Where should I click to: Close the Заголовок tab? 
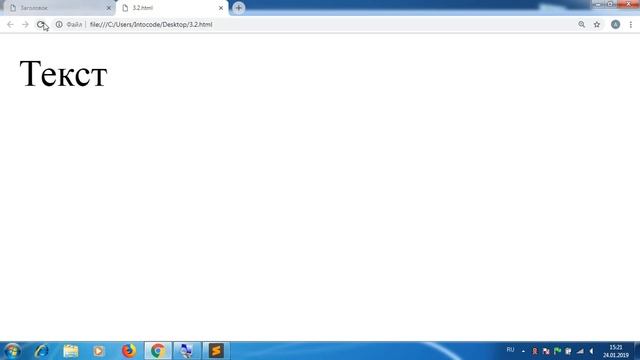pos(109,8)
